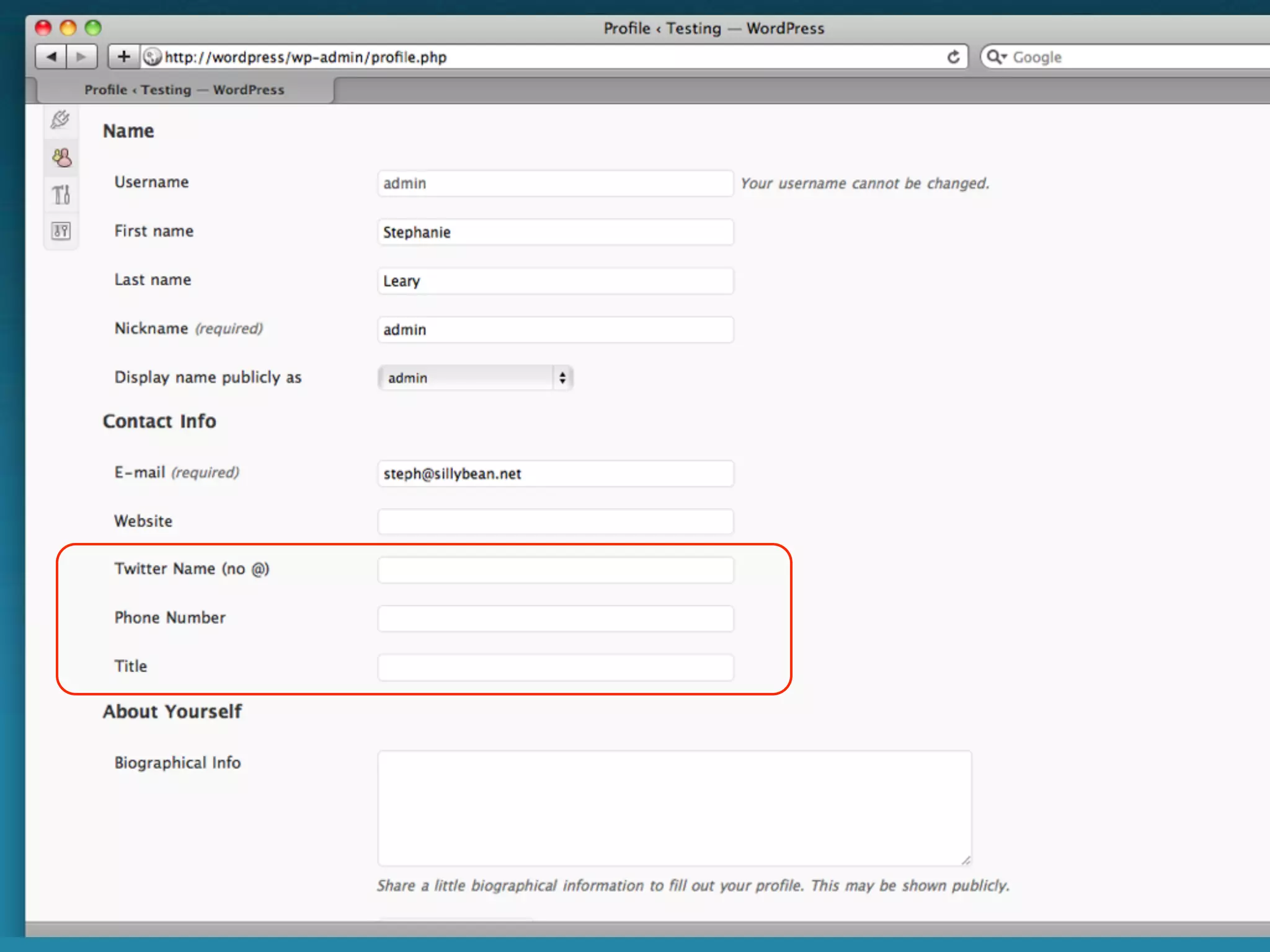
Task: Click the empty Website field
Action: 555,522
